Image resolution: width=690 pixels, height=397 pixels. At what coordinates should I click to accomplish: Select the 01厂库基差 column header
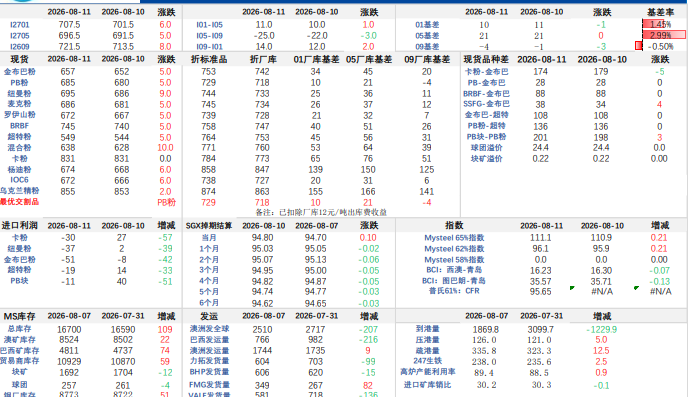[x=316, y=59]
